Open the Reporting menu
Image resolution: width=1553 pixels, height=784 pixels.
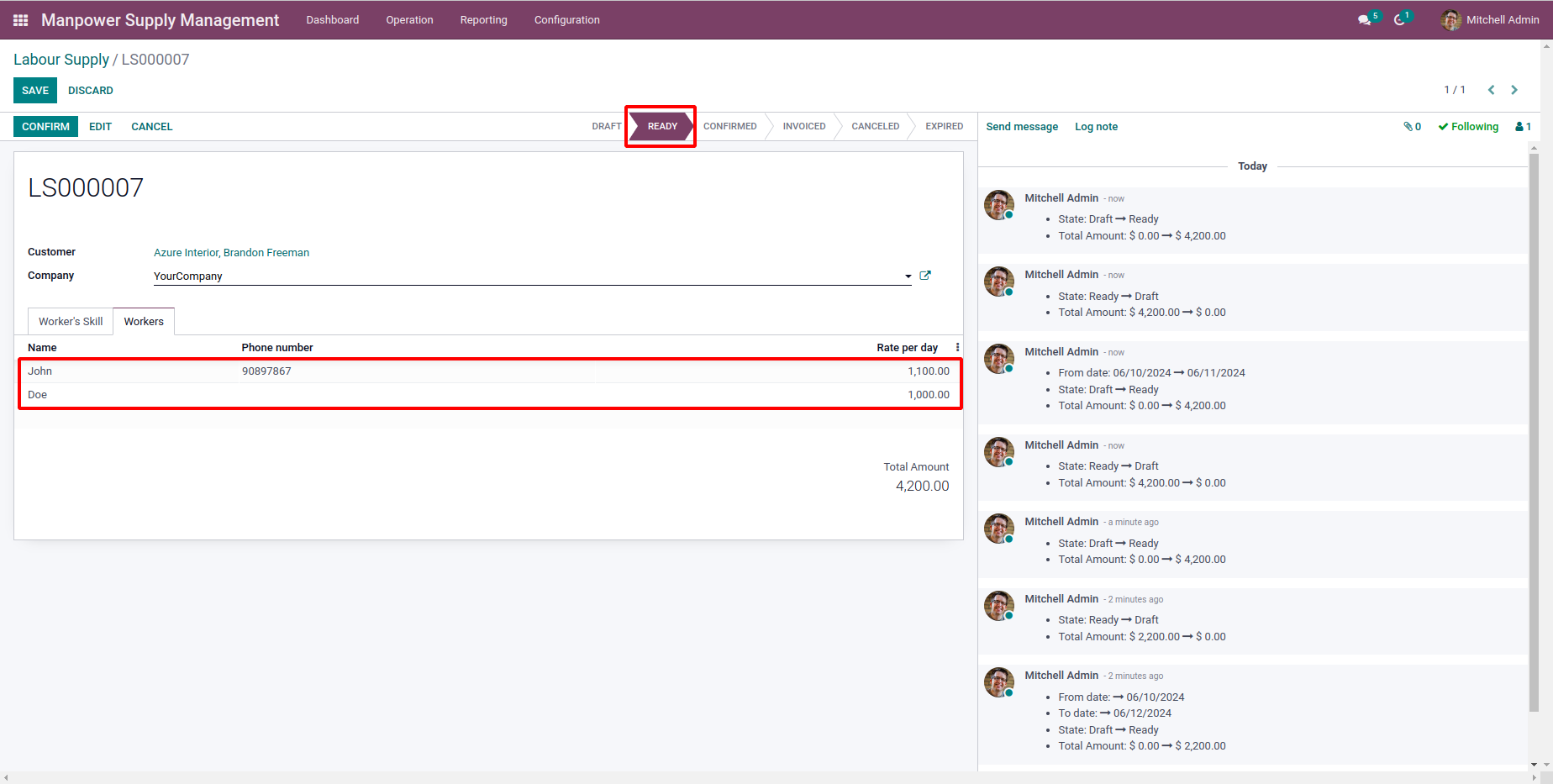tap(483, 19)
